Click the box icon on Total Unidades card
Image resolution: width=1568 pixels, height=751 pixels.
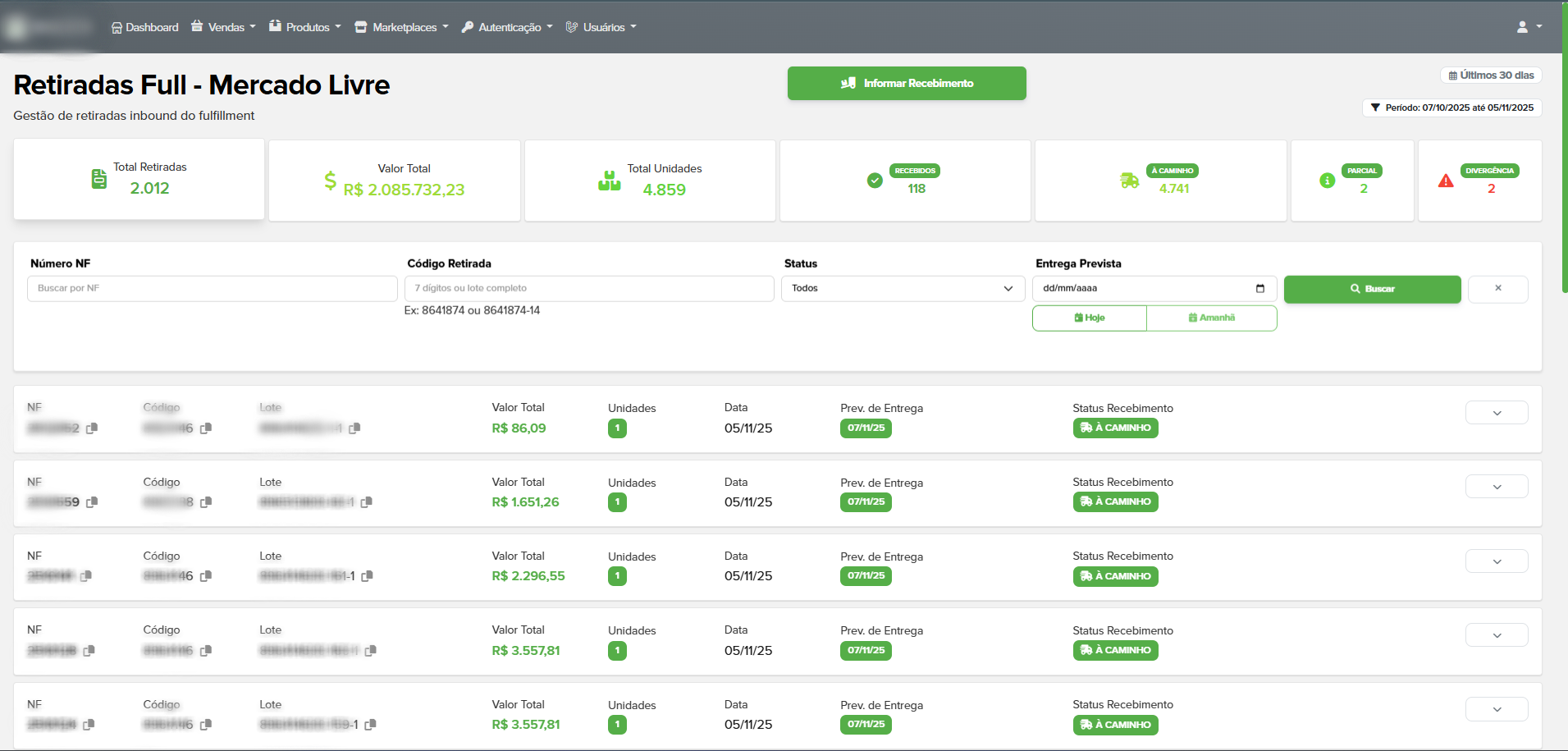(x=608, y=180)
